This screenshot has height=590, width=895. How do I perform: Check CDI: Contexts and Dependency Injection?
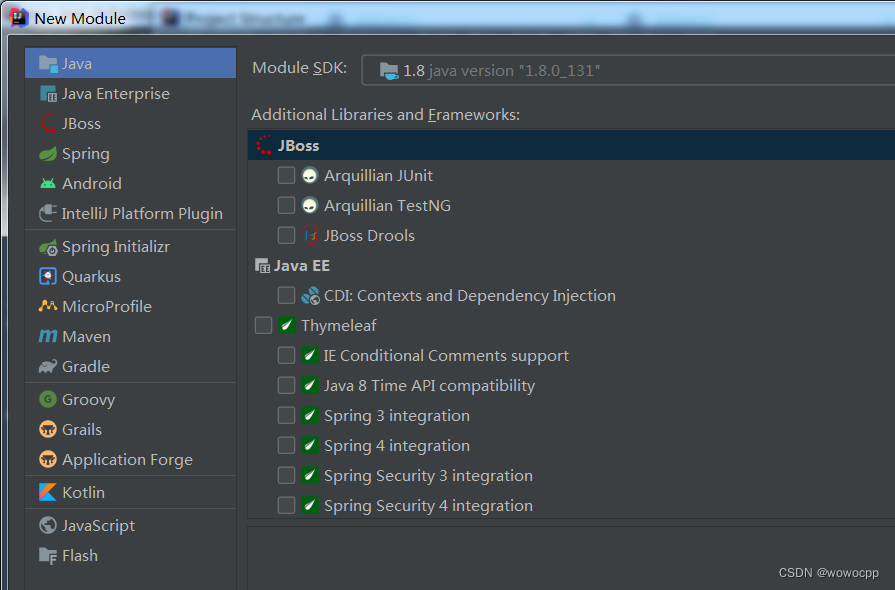point(286,296)
